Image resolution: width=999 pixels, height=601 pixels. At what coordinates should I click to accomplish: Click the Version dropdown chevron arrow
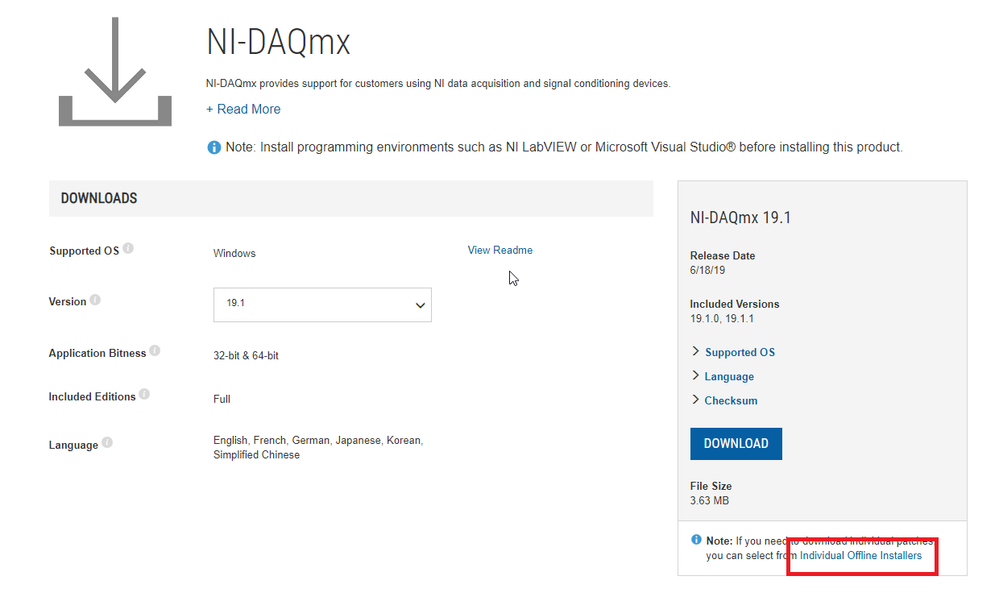pyautogui.click(x=420, y=306)
